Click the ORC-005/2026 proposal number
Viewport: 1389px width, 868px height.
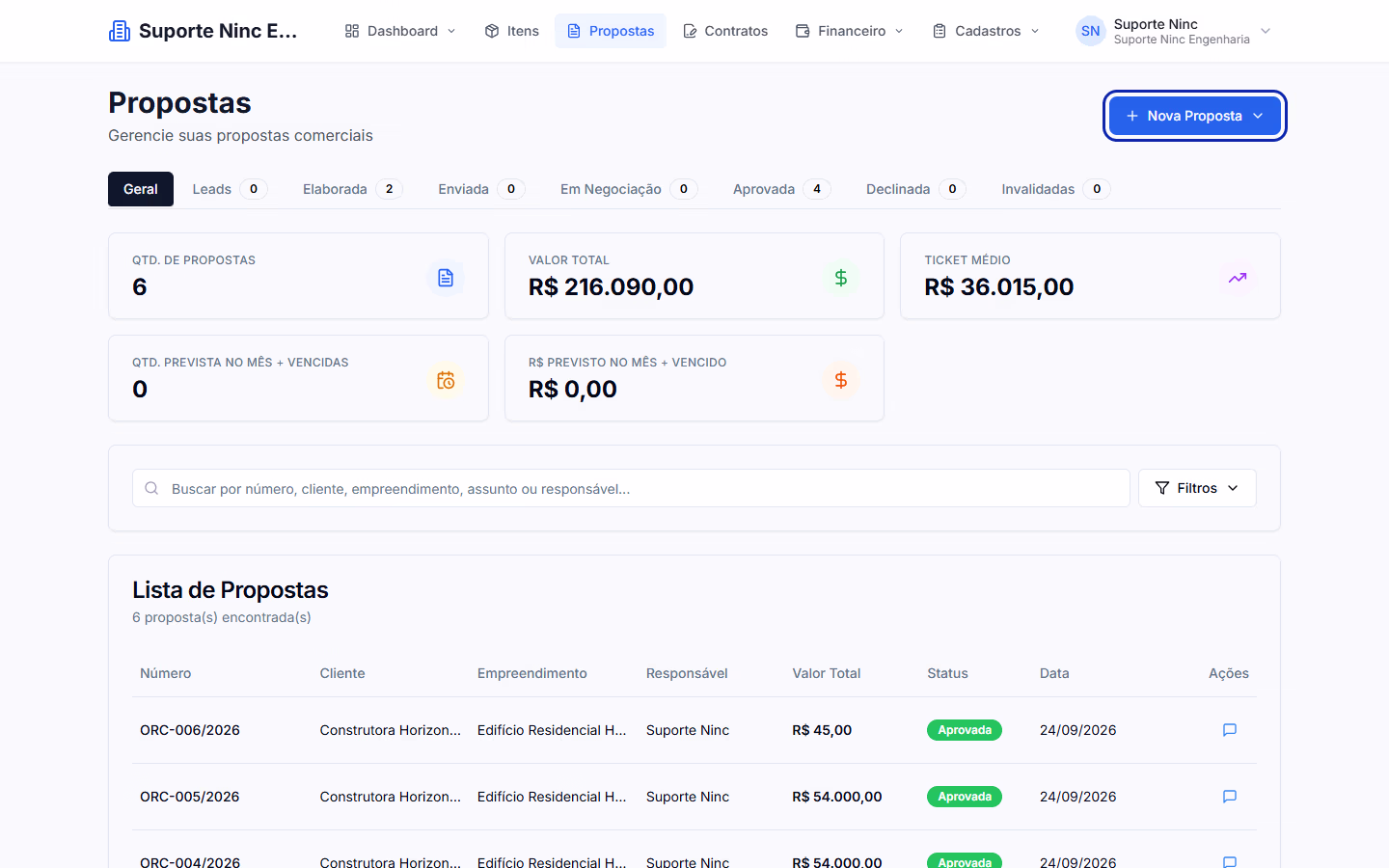point(190,797)
